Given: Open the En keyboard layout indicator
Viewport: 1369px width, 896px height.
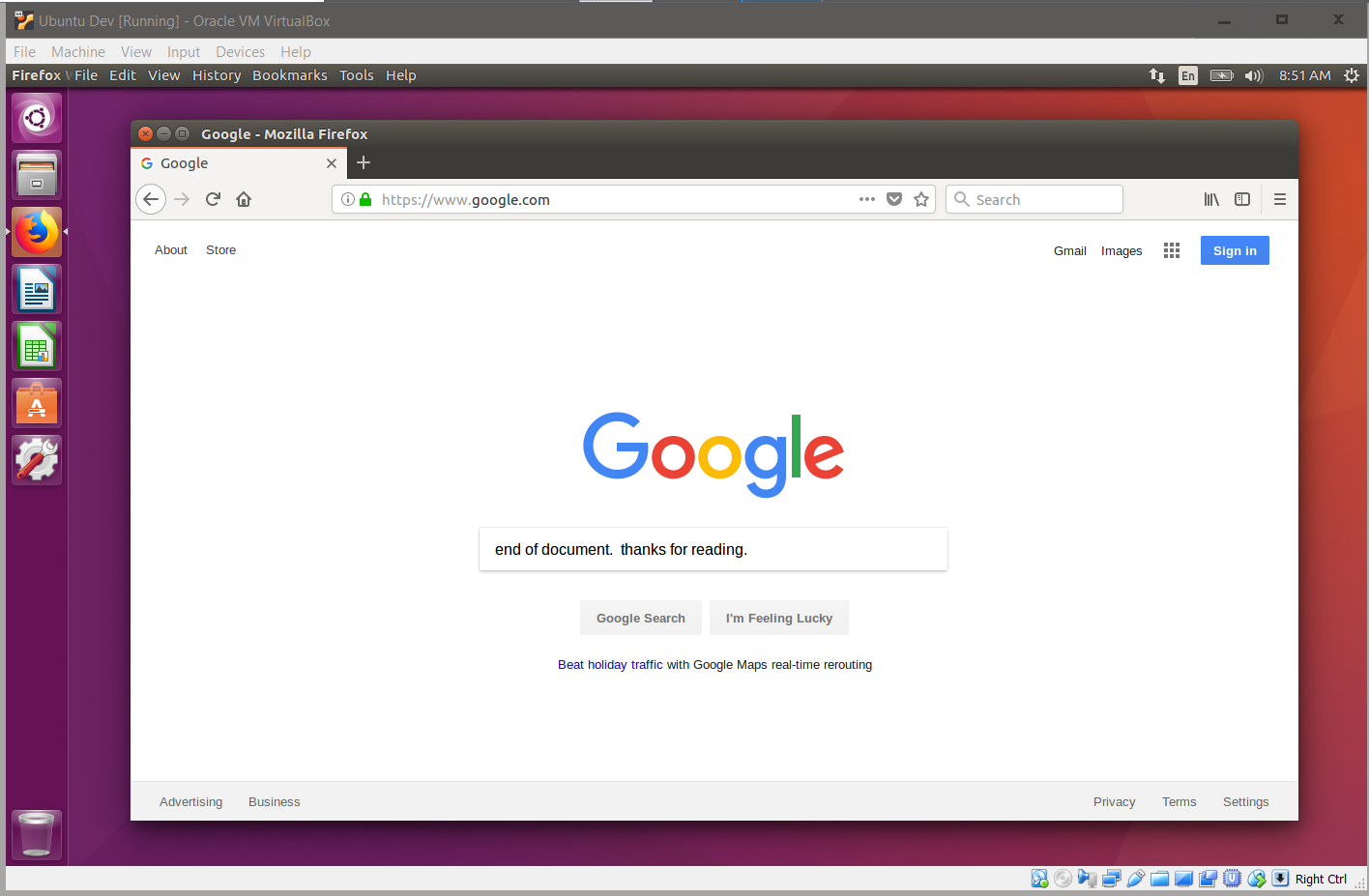Looking at the screenshot, I should pos(1188,75).
